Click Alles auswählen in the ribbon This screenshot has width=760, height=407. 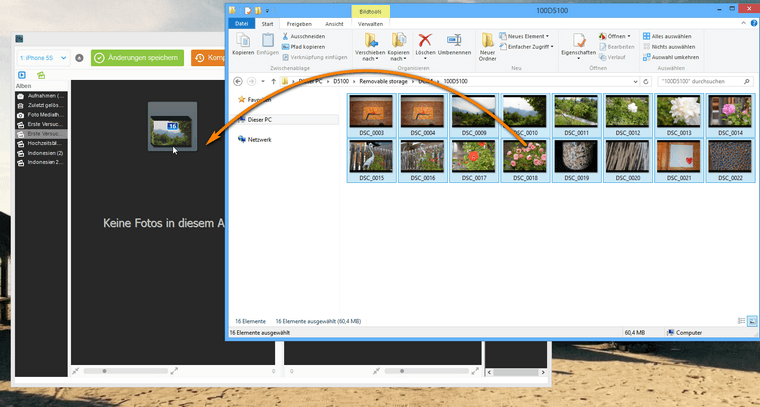click(x=667, y=36)
